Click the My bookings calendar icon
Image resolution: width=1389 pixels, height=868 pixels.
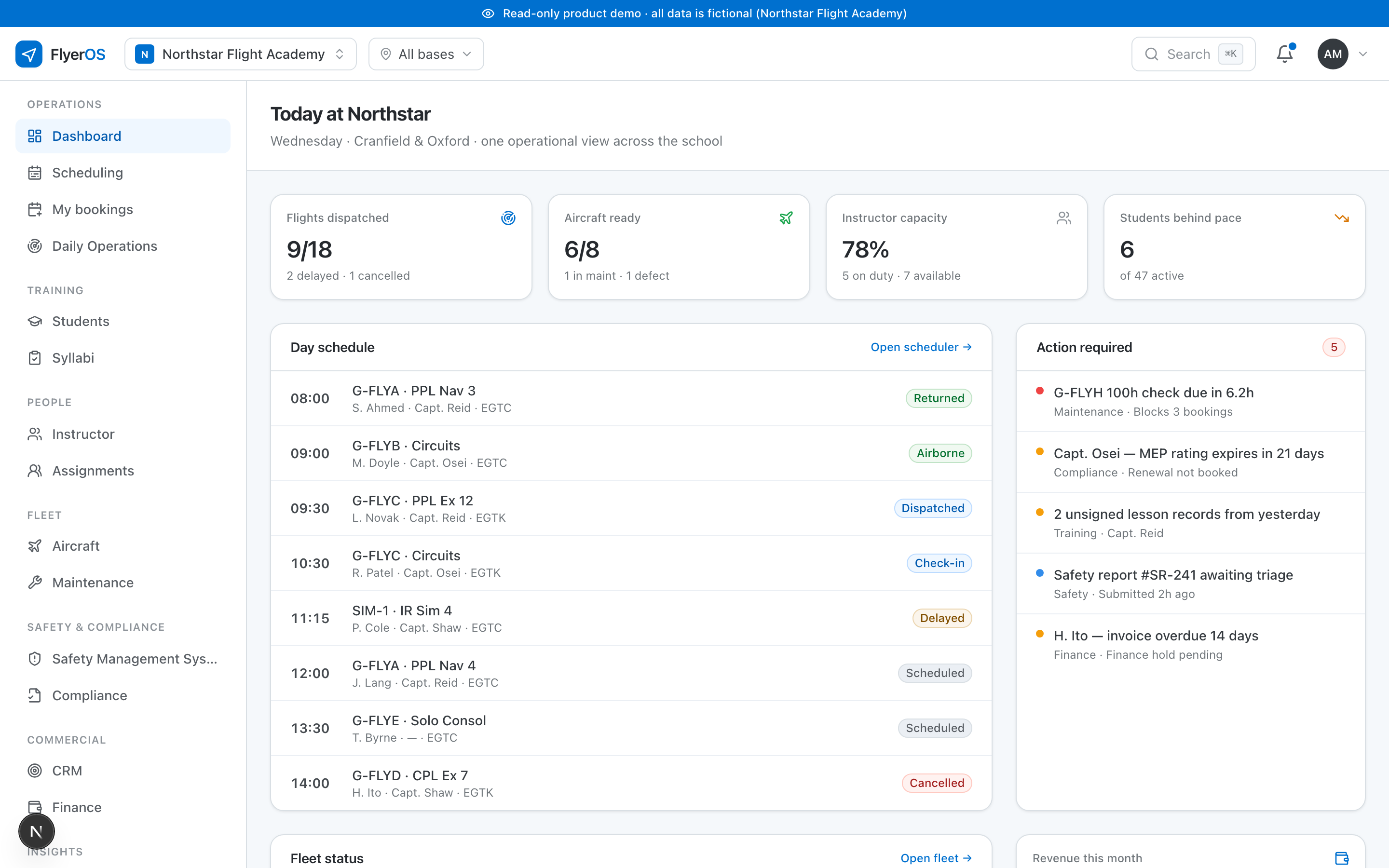tap(35, 210)
